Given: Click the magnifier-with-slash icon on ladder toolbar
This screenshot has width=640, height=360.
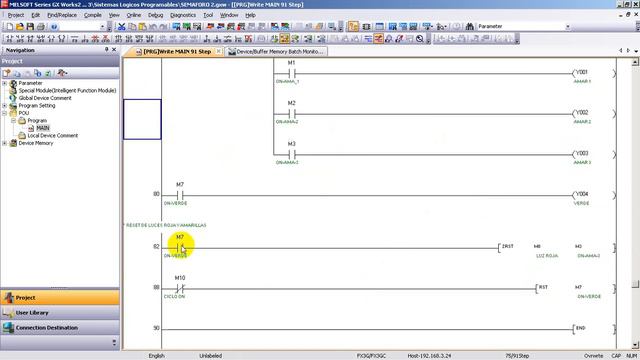Looking at the screenshot, I should 420,39.
